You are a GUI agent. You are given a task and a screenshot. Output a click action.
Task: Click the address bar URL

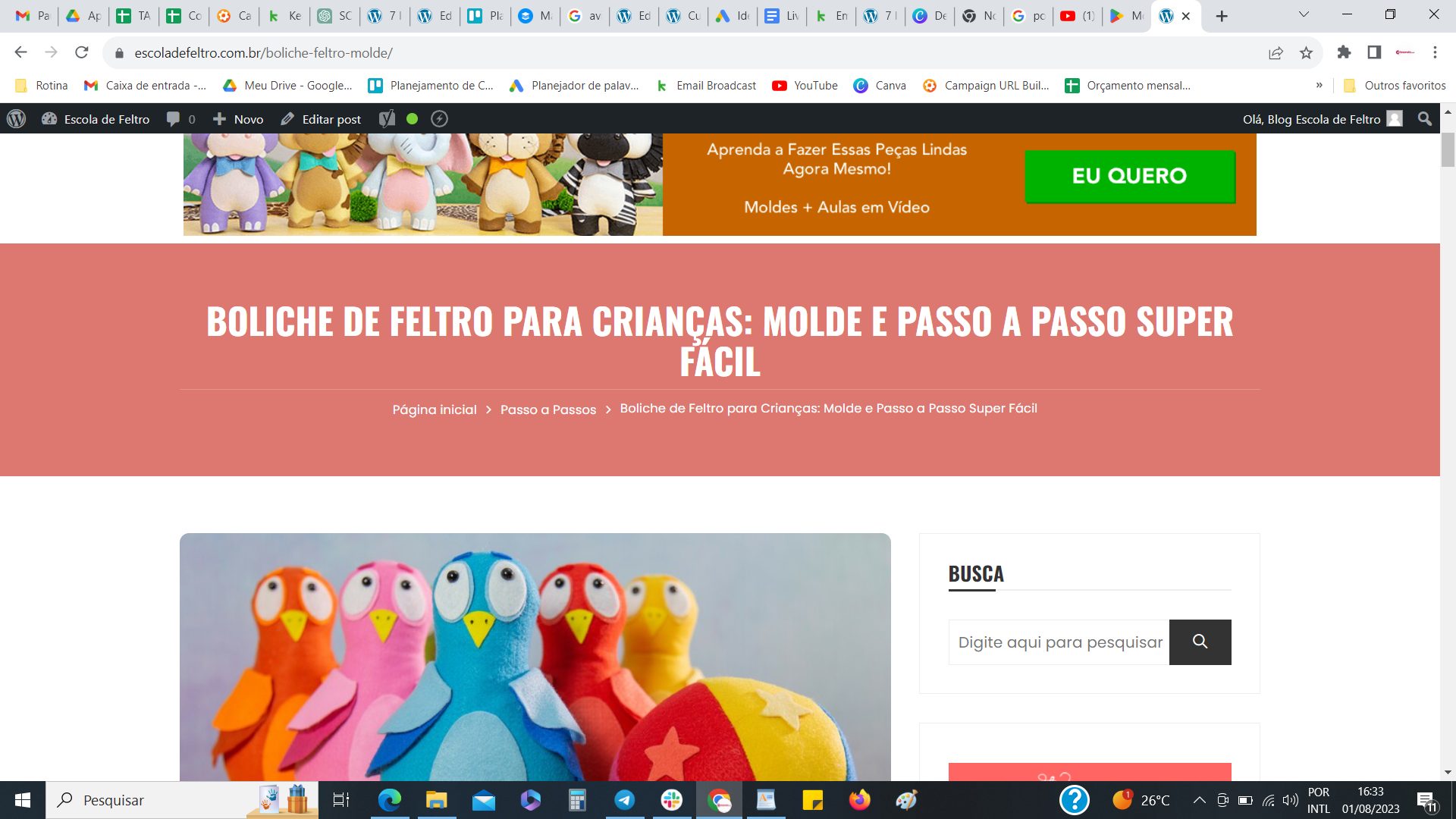[x=263, y=53]
